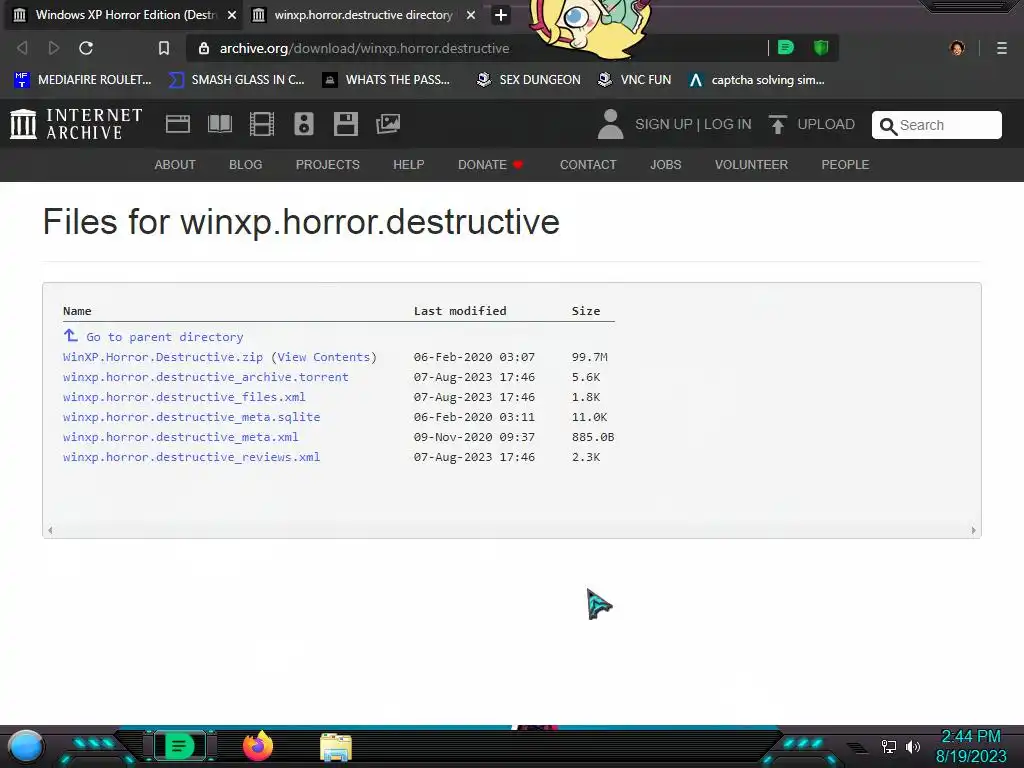
Task: Open the Texts book icon
Action: coord(220,124)
